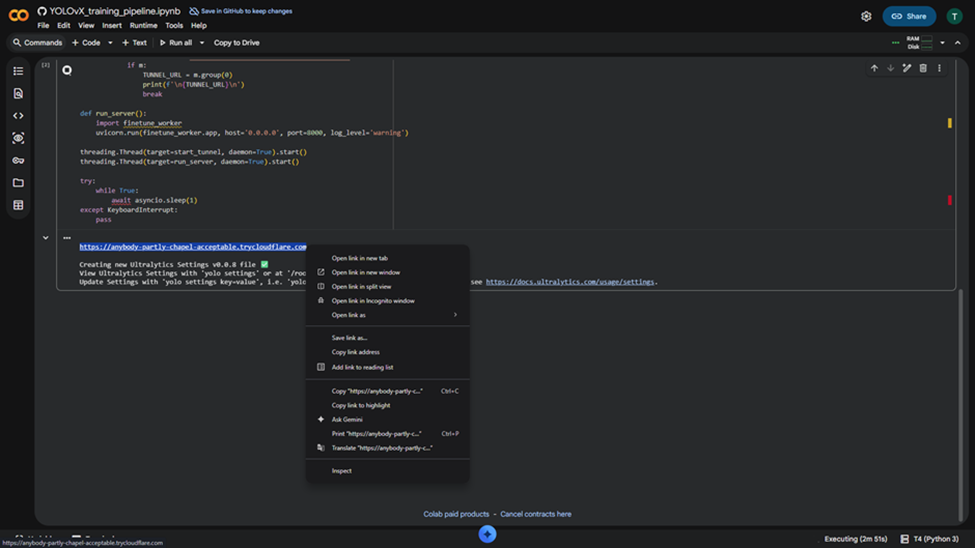Choose Open link in split view

pyautogui.click(x=387, y=287)
